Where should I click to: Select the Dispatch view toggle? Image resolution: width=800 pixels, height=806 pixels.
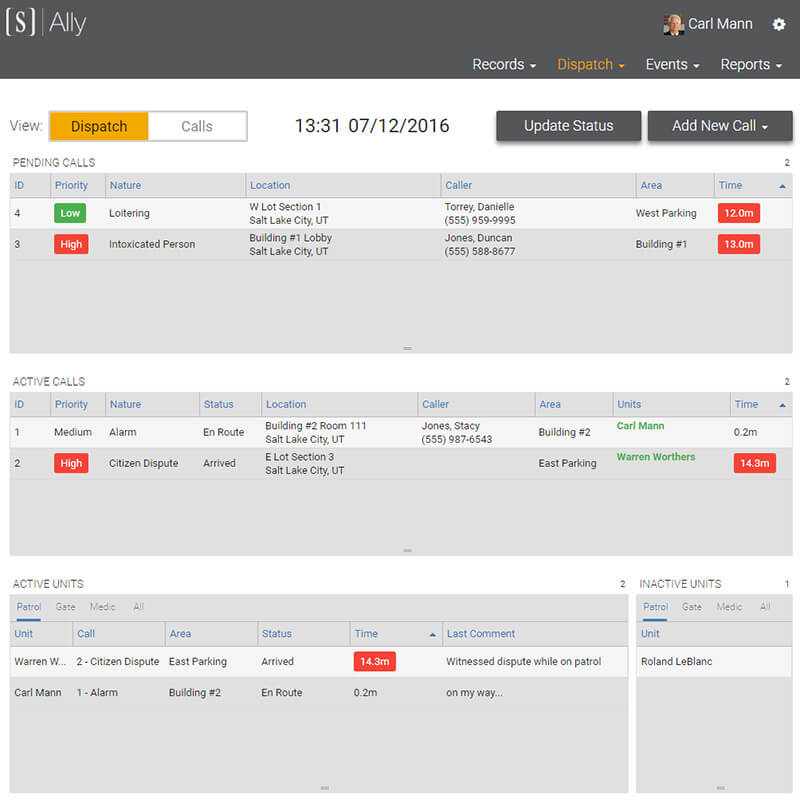coord(98,126)
